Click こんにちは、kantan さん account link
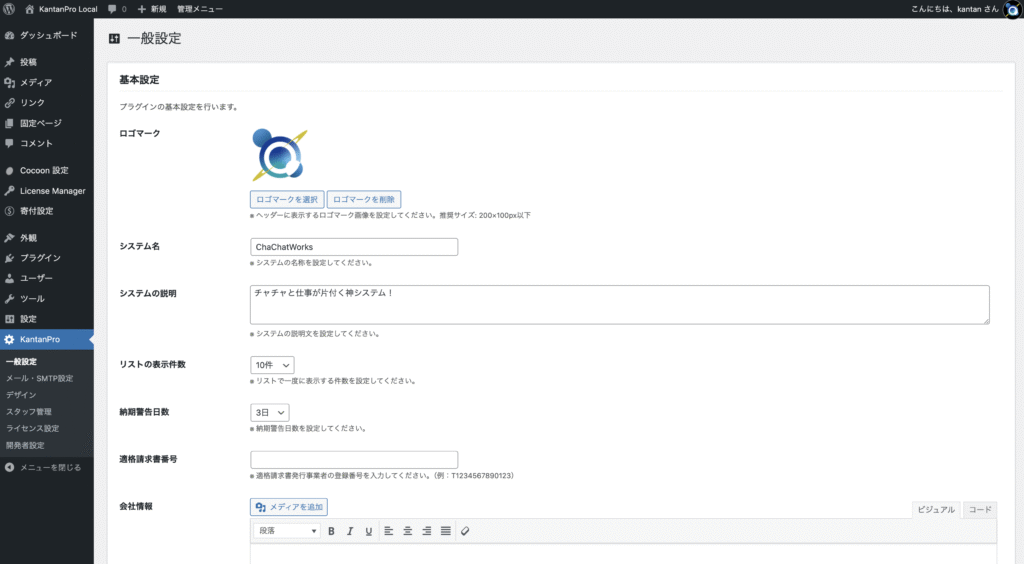 (x=954, y=9)
